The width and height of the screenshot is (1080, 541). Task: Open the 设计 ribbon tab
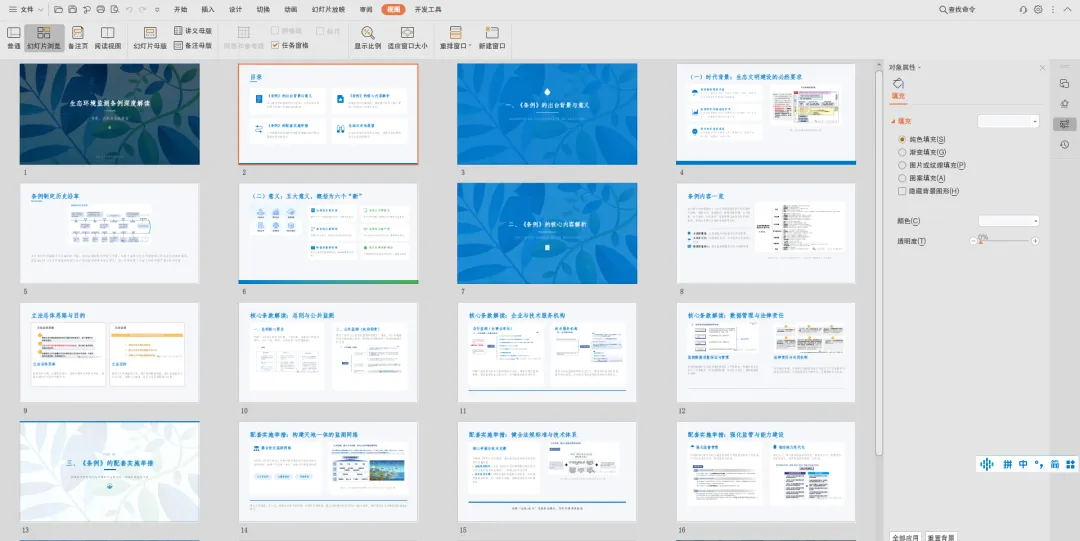(x=236, y=10)
